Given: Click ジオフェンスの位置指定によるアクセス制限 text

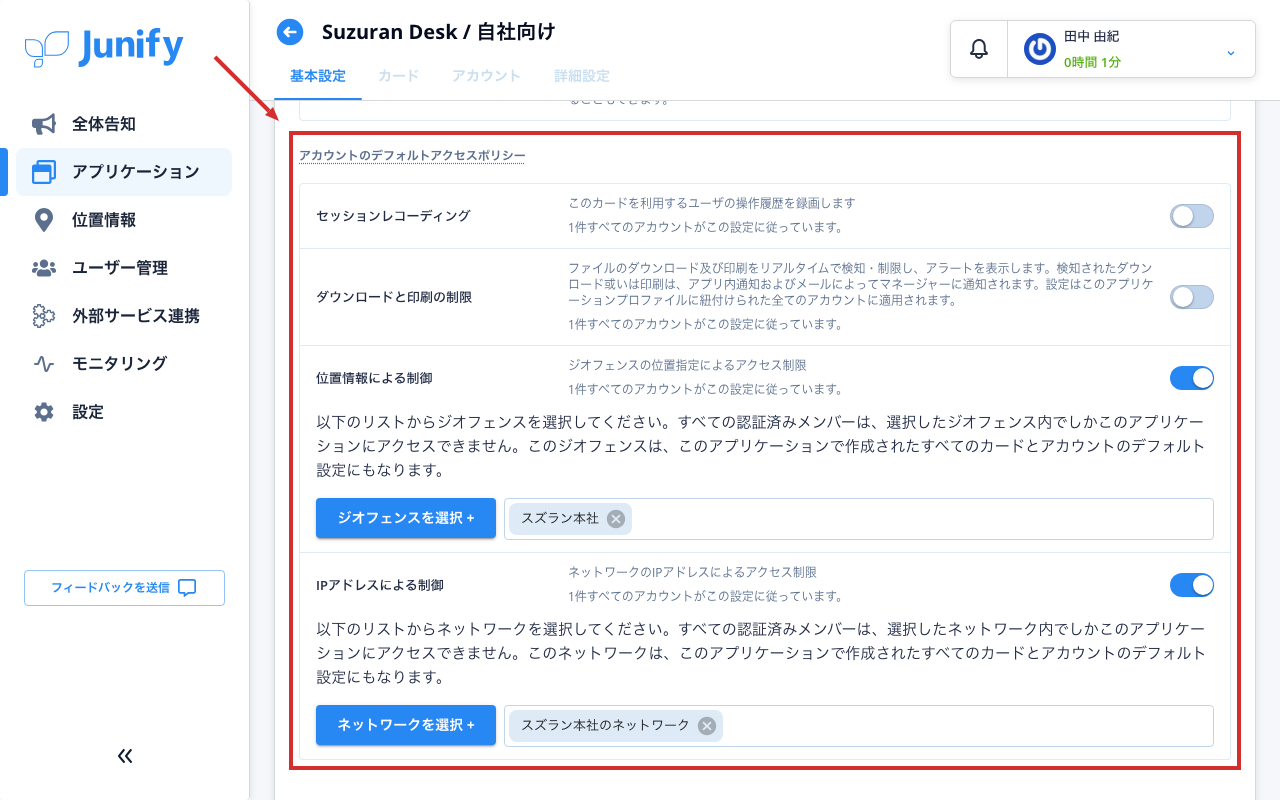Looking at the screenshot, I should pos(687,365).
